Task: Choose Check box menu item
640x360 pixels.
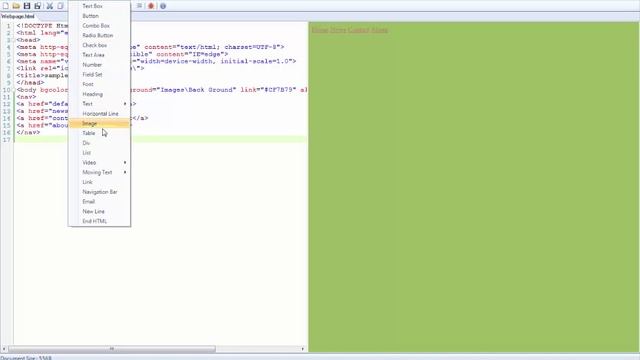Action: pyautogui.click(x=100, y=45)
